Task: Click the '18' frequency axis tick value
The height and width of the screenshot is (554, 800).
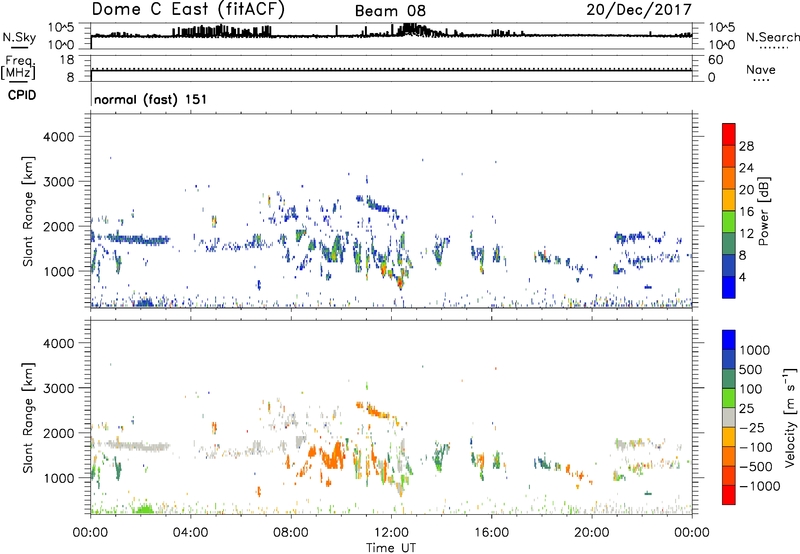Action: coord(67,60)
